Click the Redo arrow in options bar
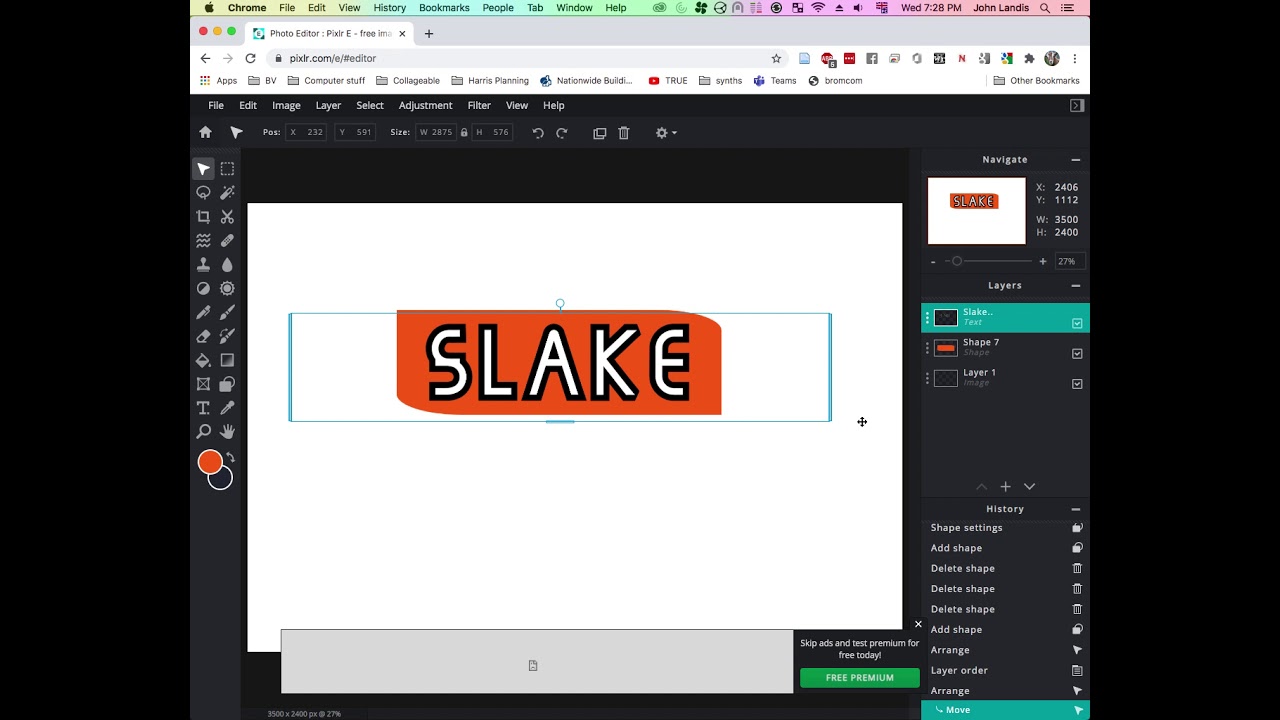 (562, 132)
